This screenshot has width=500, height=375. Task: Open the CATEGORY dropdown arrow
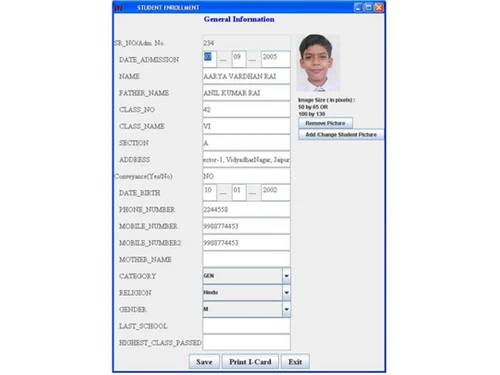[286, 276]
